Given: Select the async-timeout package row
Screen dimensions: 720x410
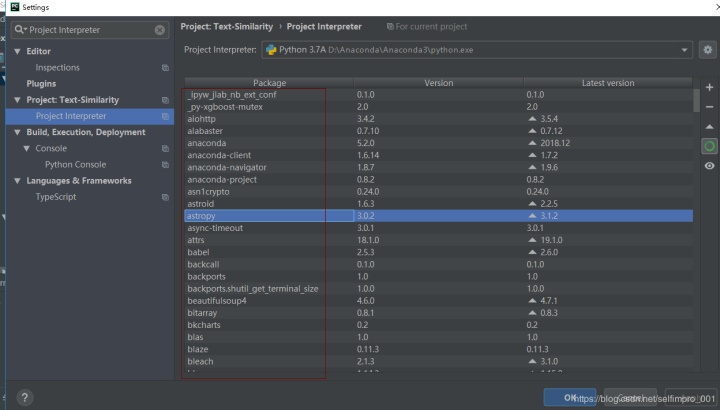Looking at the screenshot, I should [x=439, y=228].
